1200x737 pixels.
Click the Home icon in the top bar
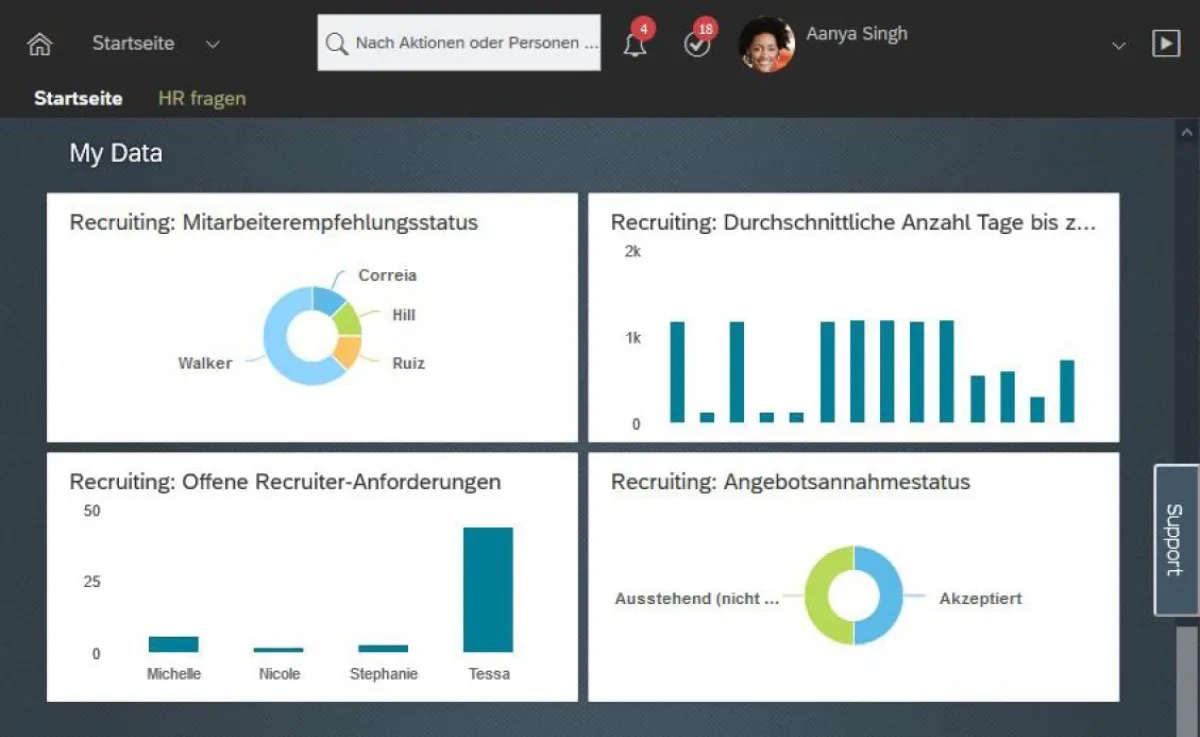[38, 43]
